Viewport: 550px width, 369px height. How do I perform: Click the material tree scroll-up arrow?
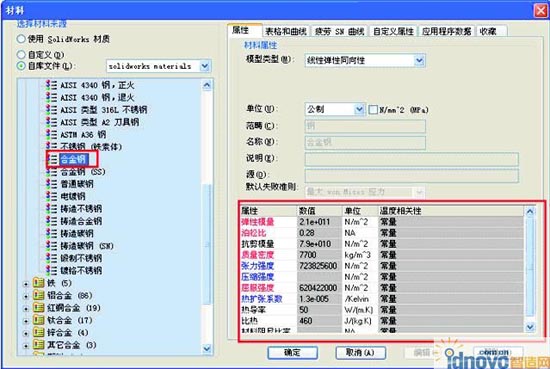click(207, 85)
